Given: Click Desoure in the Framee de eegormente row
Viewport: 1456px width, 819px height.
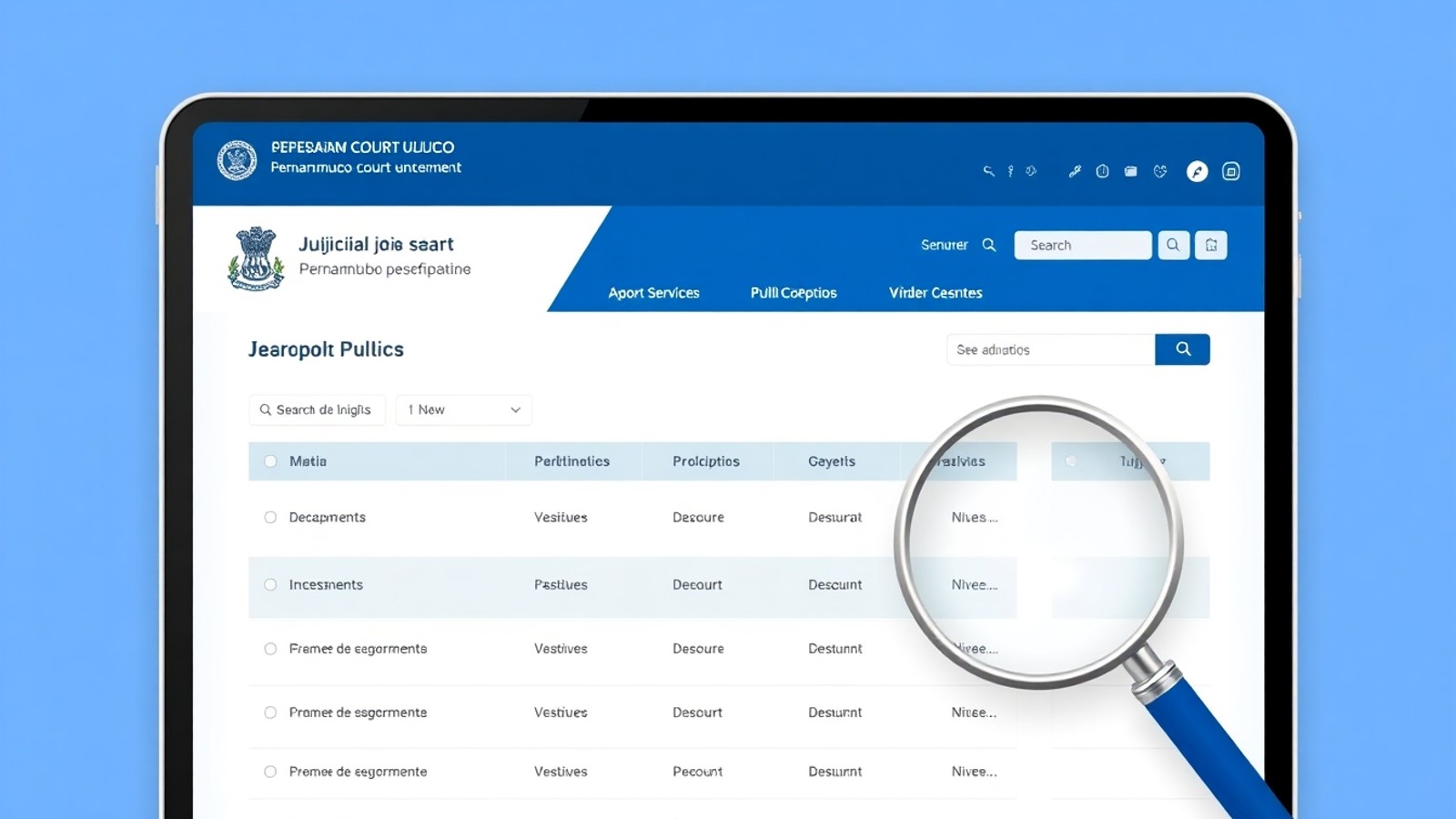Looking at the screenshot, I should tap(698, 649).
